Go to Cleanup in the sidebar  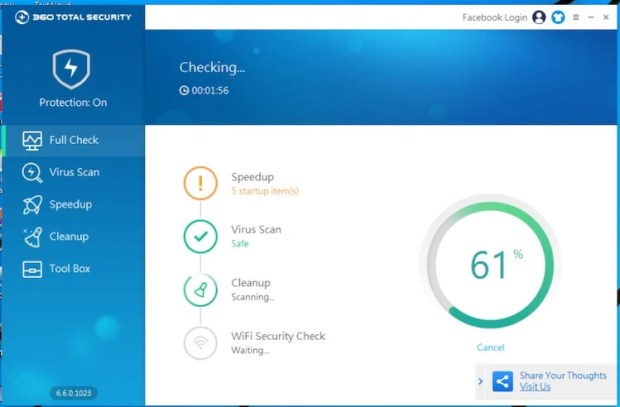click(x=74, y=237)
